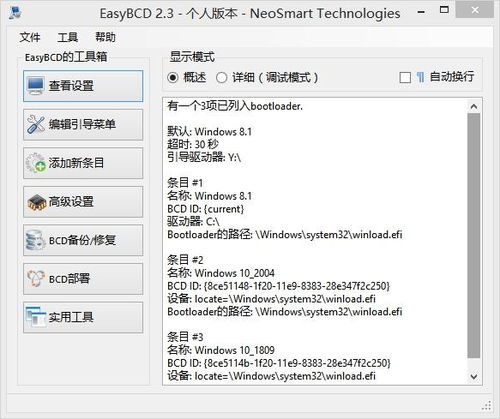Click the database icon for BCD备份/修复
The height and width of the screenshot is (419, 500).
click(36, 240)
